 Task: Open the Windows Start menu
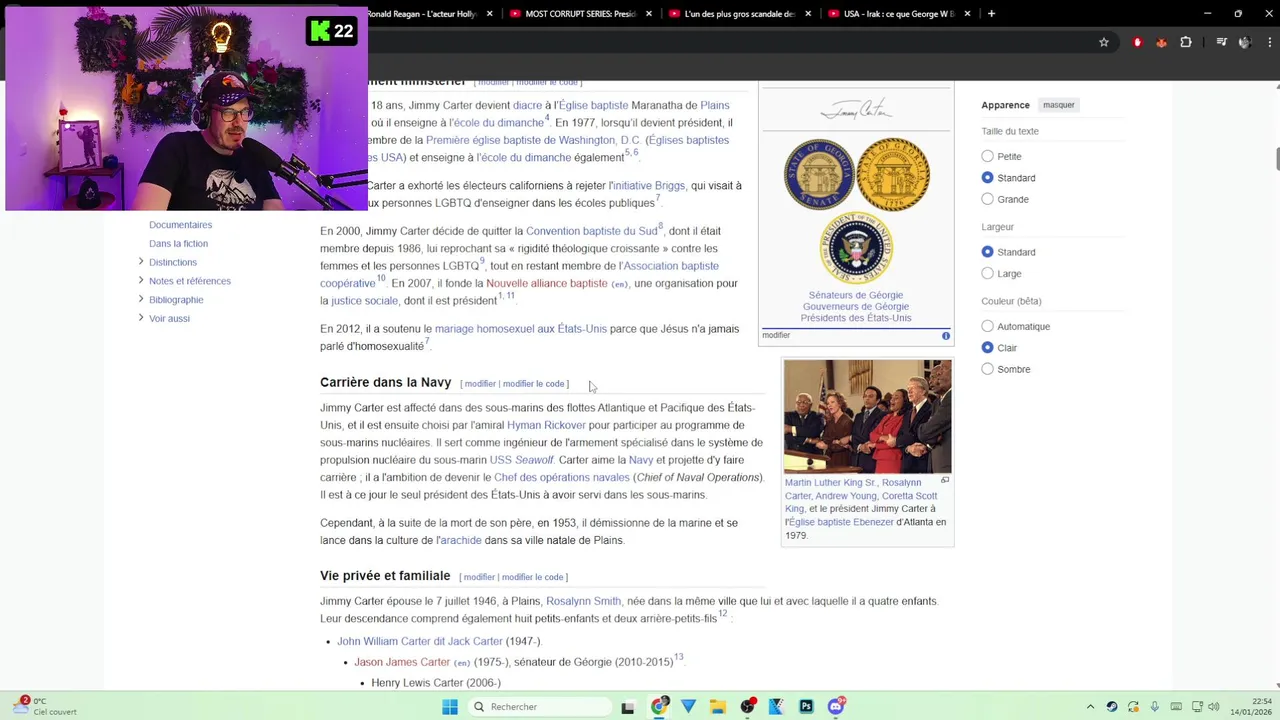(450, 707)
